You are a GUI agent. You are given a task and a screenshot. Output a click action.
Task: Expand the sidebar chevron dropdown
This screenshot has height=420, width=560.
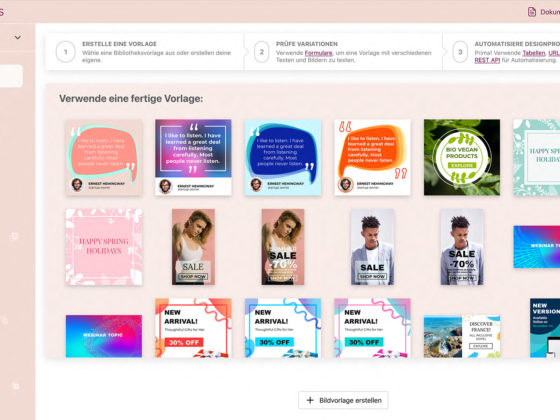coord(18,38)
